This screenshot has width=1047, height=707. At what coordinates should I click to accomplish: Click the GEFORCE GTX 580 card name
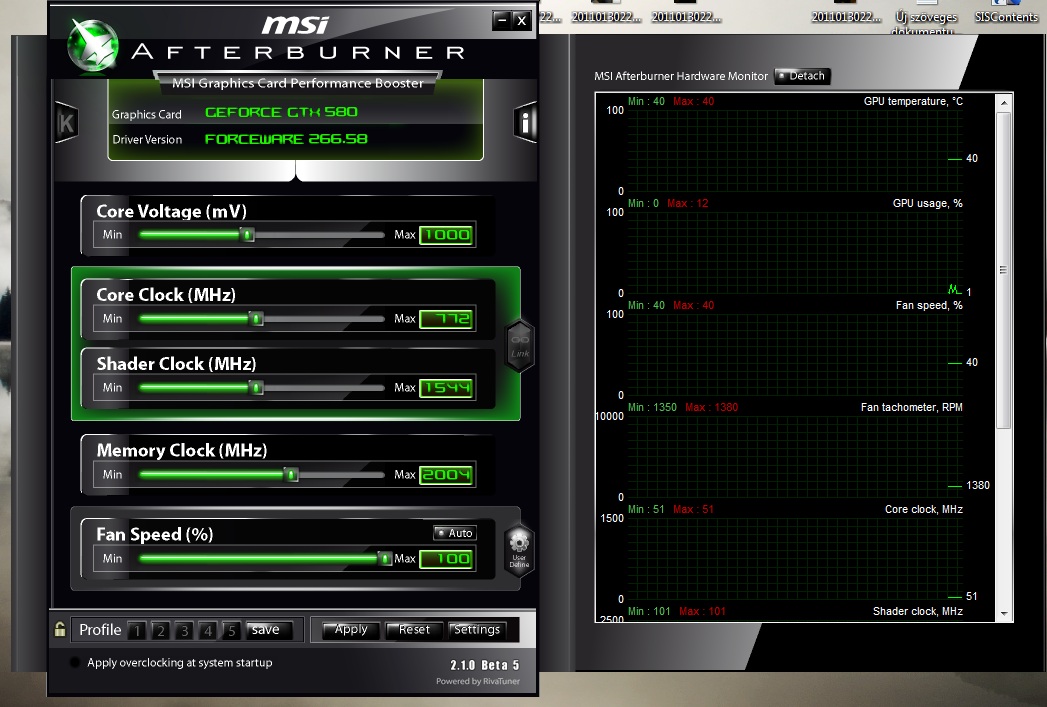[x=281, y=112]
